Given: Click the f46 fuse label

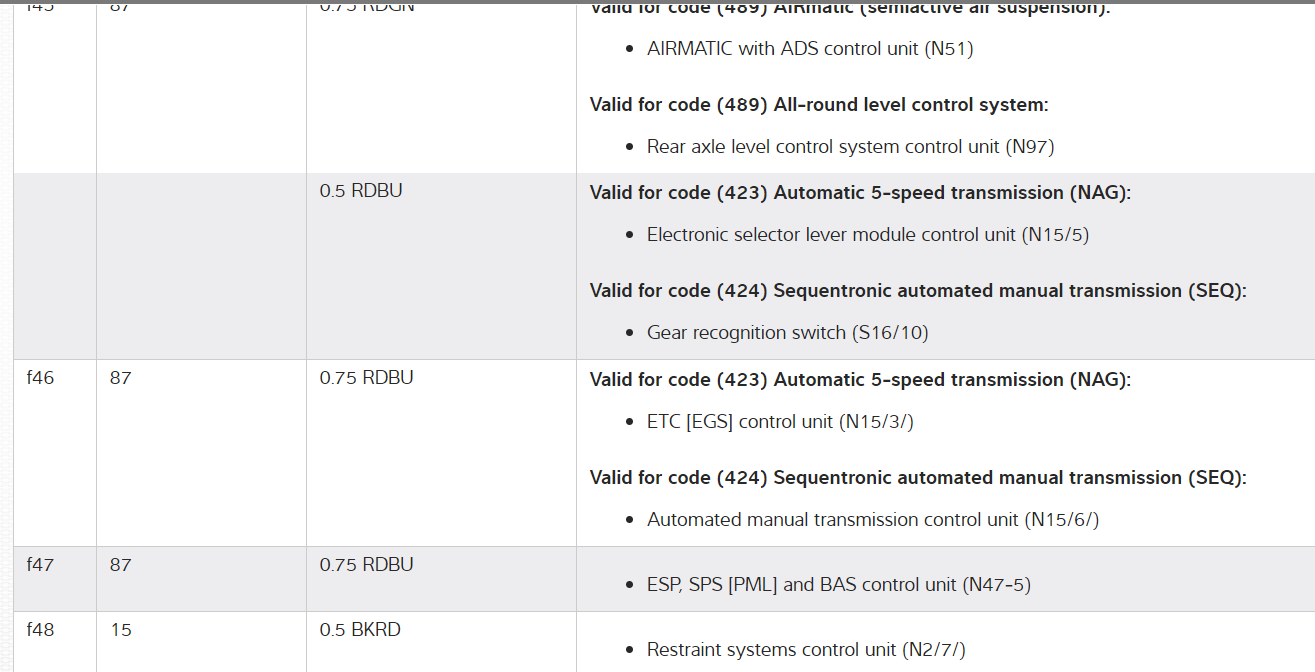Looking at the screenshot, I should (x=40, y=378).
